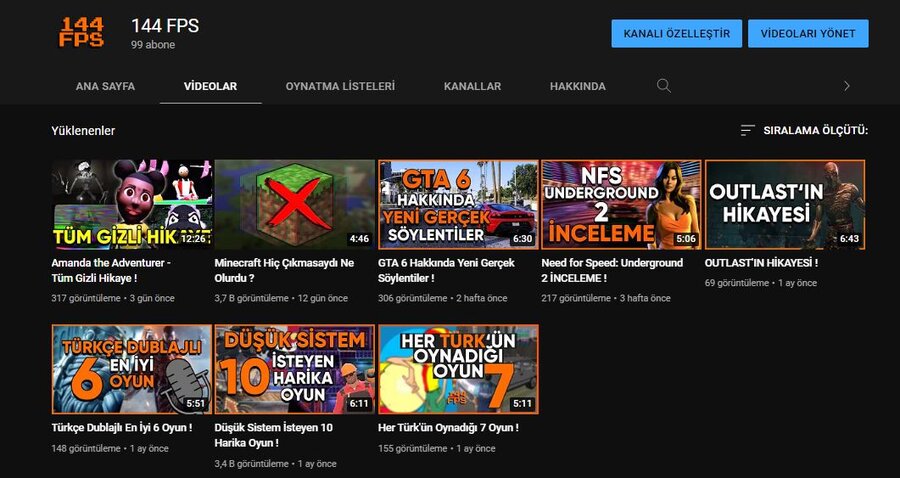The width and height of the screenshot is (900, 478).
Task: Click the 99 abone subscriber count
Action: pyautogui.click(x=153, y=45)
